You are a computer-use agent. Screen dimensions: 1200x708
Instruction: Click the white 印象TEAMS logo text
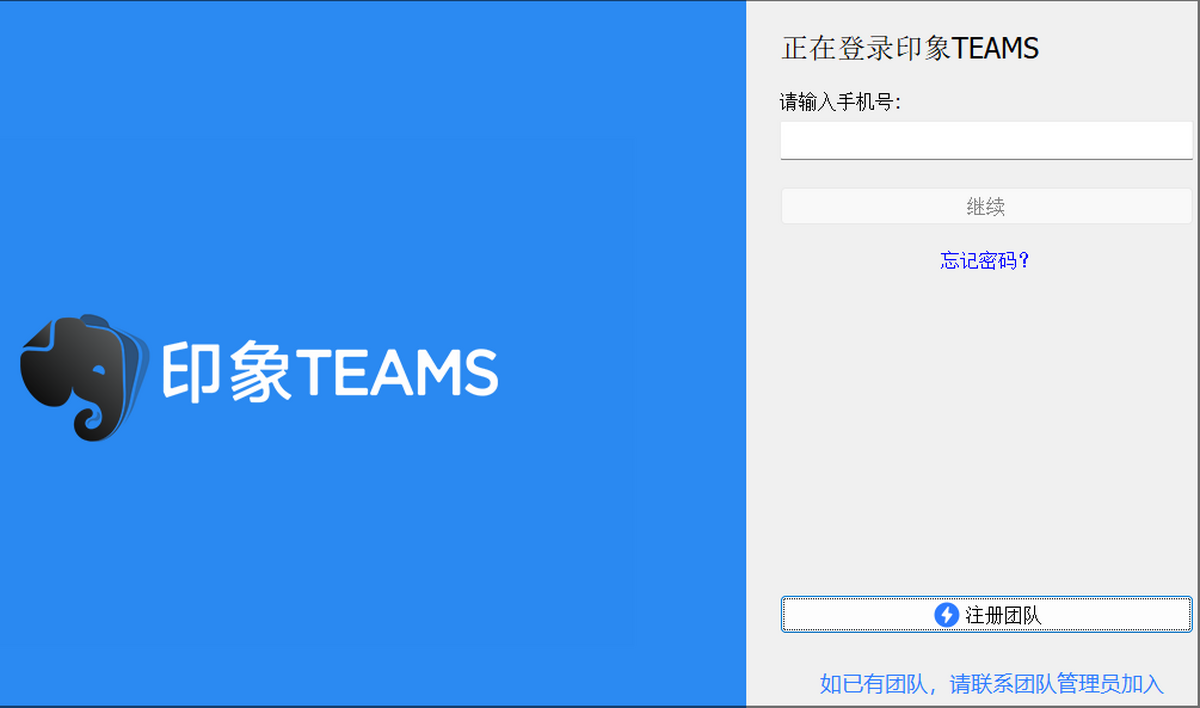(330, 373)
